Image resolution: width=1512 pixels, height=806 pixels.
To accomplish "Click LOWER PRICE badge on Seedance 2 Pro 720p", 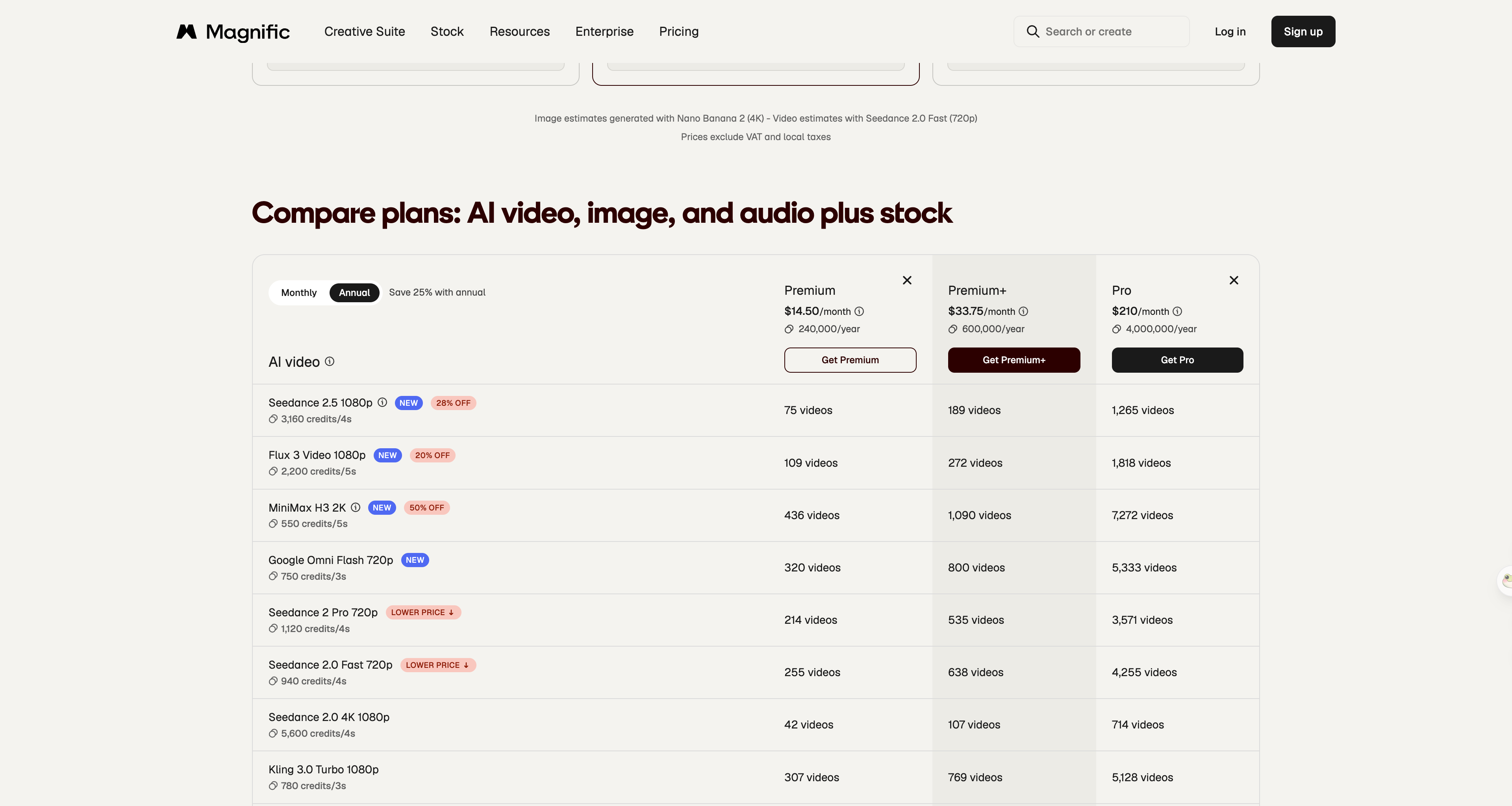I will pos(423,612).
